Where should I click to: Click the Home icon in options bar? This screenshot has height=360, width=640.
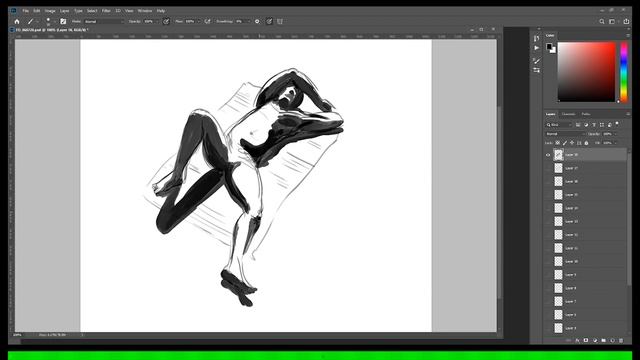pos(17,21)
